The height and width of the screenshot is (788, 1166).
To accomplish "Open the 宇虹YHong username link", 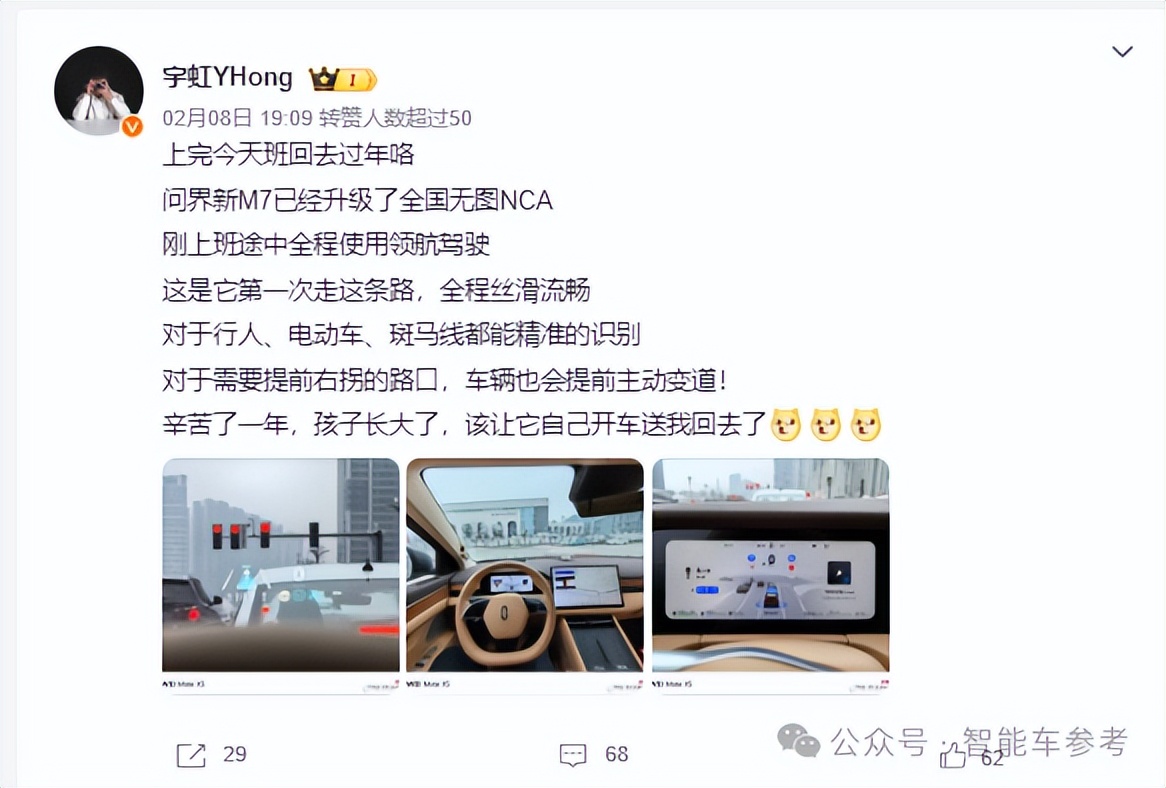I will tap(228, 77).
